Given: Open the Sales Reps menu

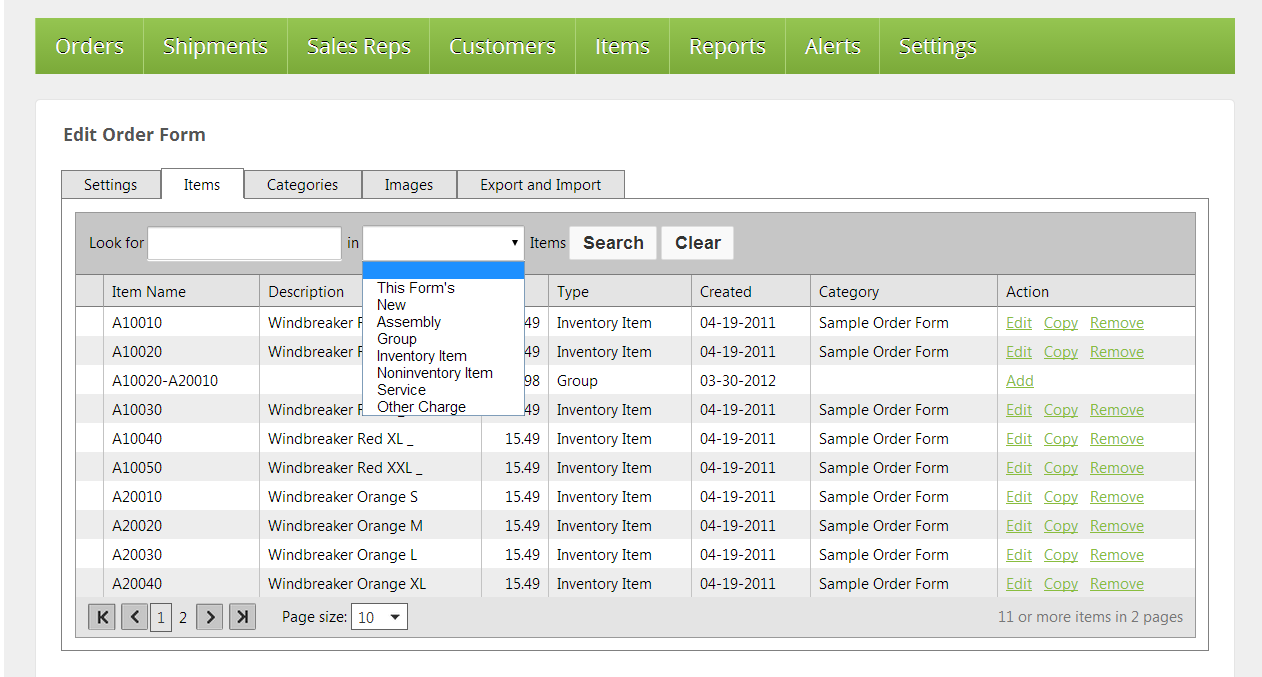Looking at the screenshot, I should point(358,46).
